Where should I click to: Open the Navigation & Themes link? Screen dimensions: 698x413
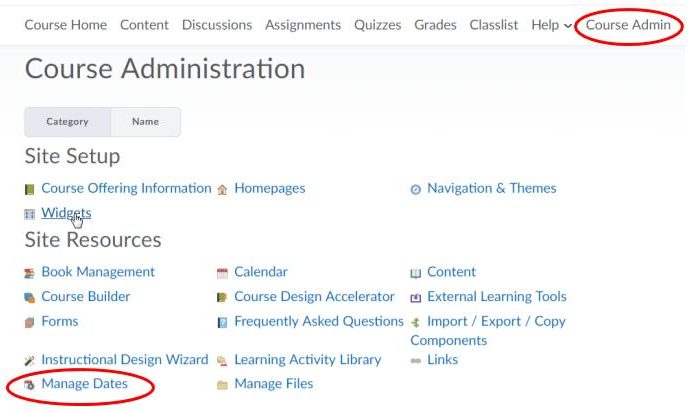(492, 188)
